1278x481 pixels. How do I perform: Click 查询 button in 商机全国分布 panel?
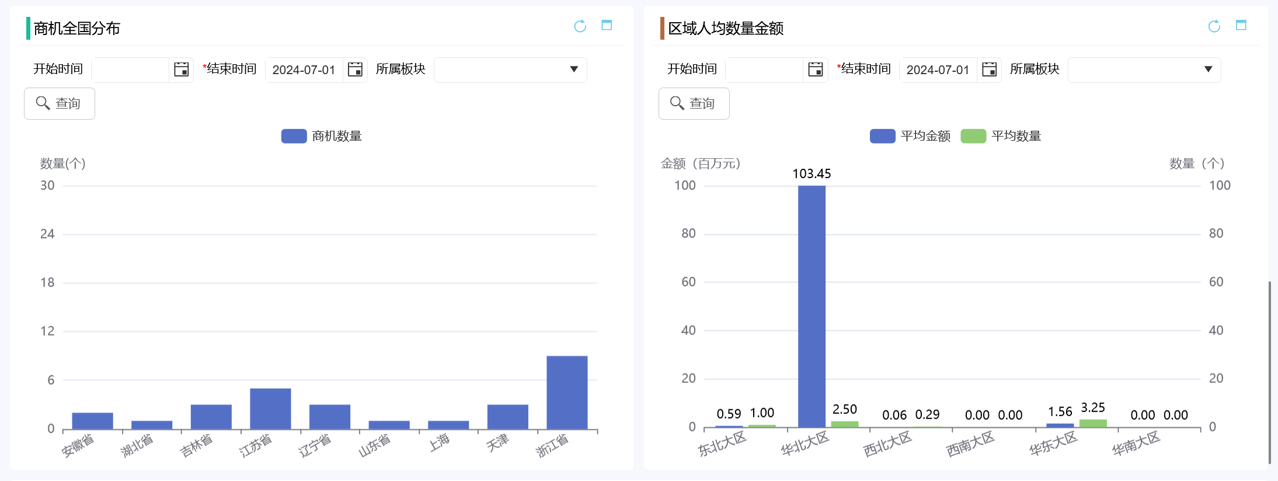tap(59, 103)
